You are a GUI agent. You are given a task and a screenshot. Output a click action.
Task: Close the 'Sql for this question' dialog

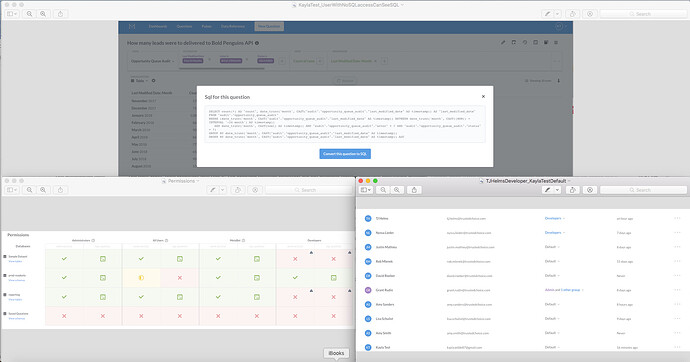tap(483, 96)
